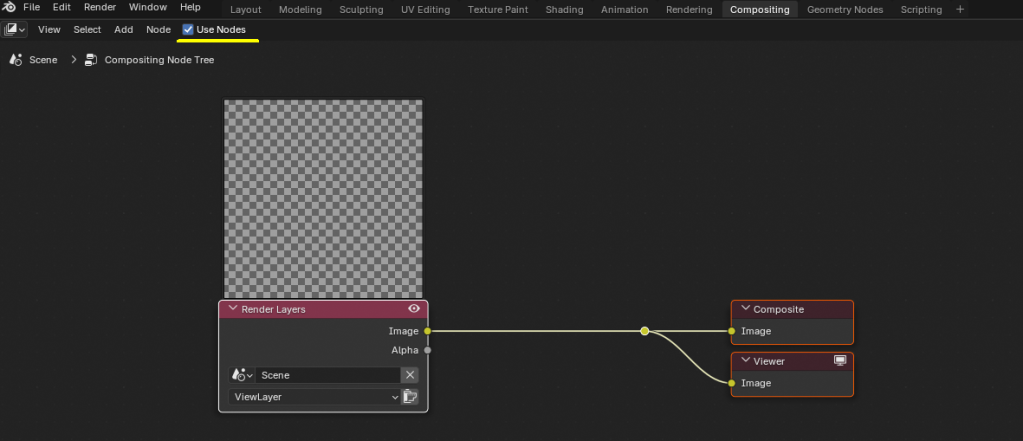Click the Render Layers preview thumbnail
Screen dimensions: 1023x441
[x=323, y=198]
